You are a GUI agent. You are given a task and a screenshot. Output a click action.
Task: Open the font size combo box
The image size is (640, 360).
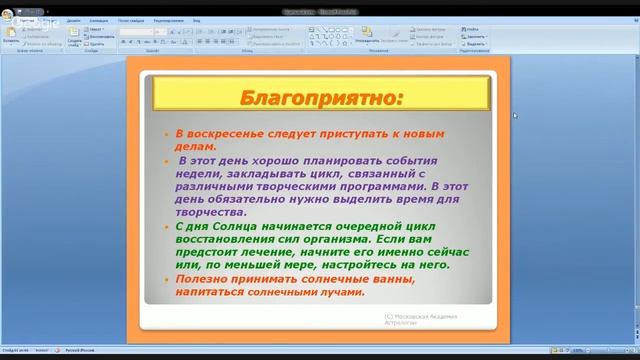160,32
